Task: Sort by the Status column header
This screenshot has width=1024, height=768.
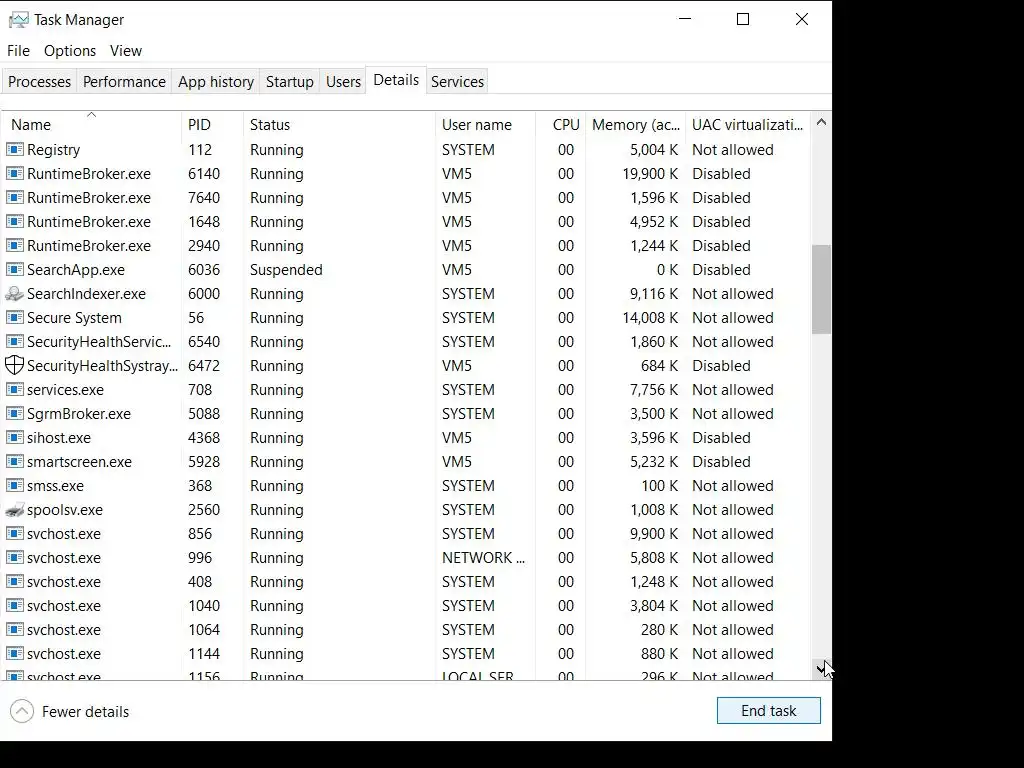Action: click(x=339, y=124)
